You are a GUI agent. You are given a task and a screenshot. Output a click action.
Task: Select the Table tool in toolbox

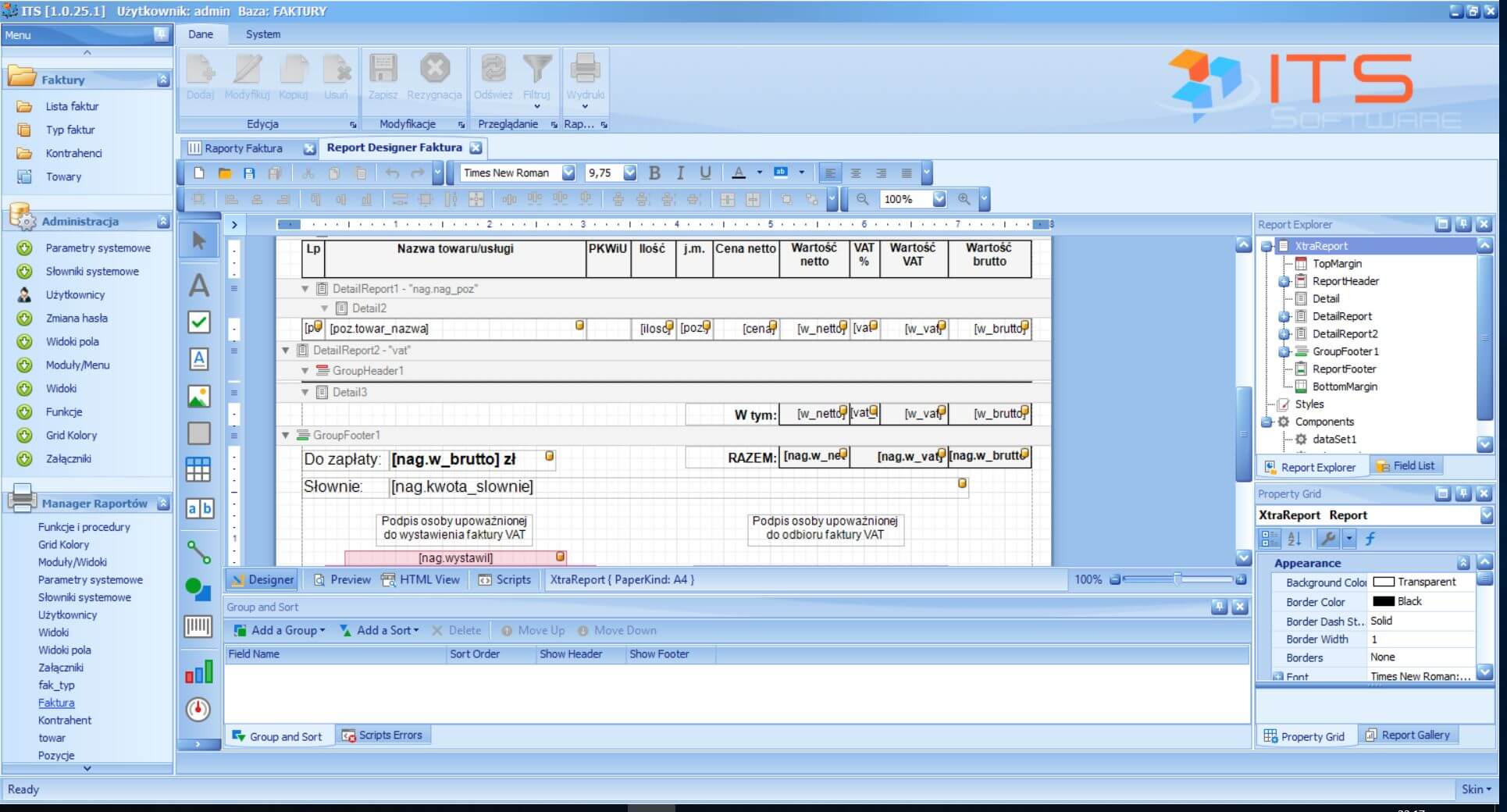click(198, 469)
